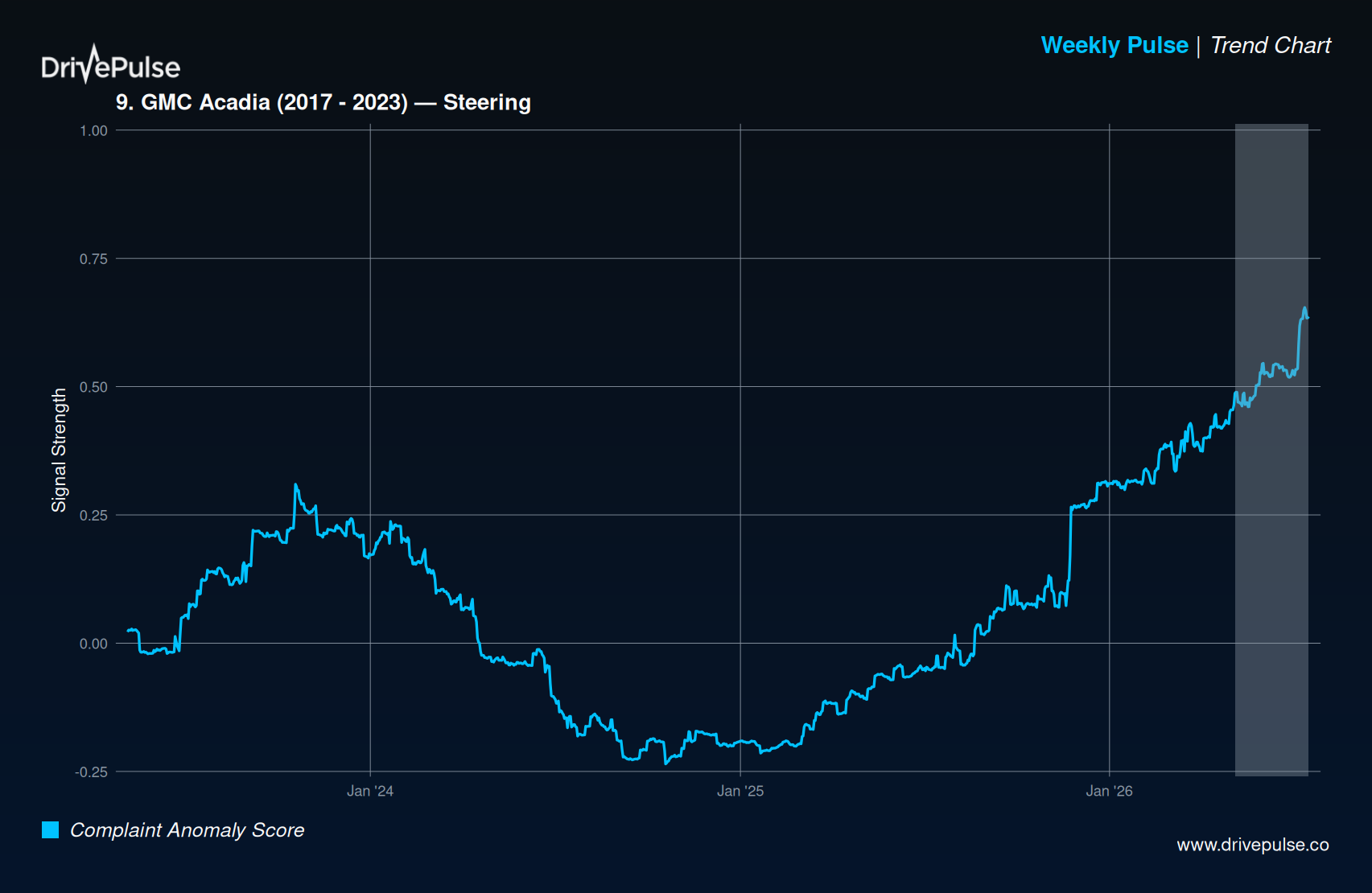1372x893 pixels.
Task: Click the -0.25 y-axis value
Action: click(x=91, y=772)
